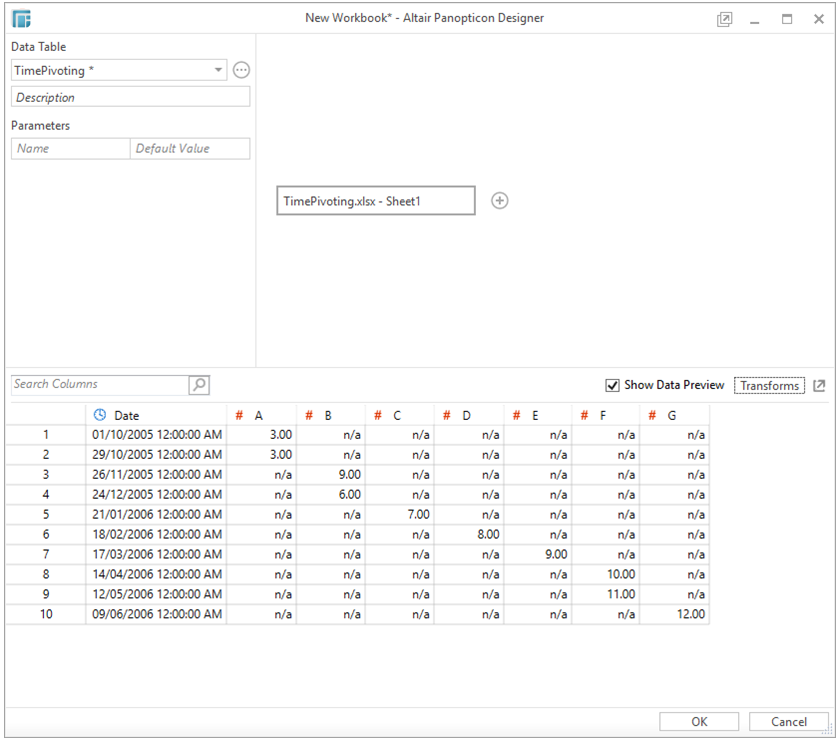
Task: Focus the Description input field
Action: pyautogui.click(x=130, y=97)
